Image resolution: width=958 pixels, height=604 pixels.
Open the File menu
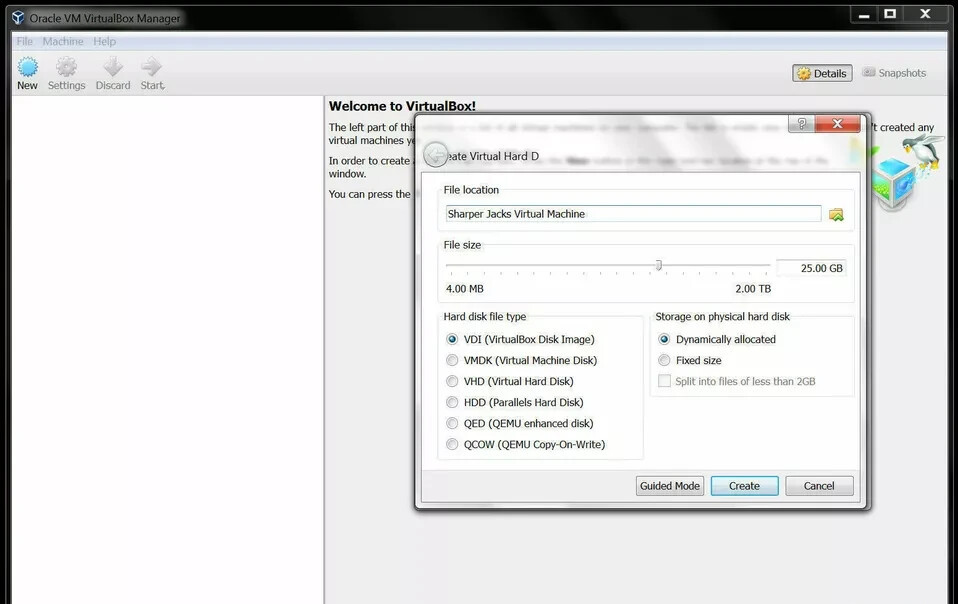click(x=24, y=42)
